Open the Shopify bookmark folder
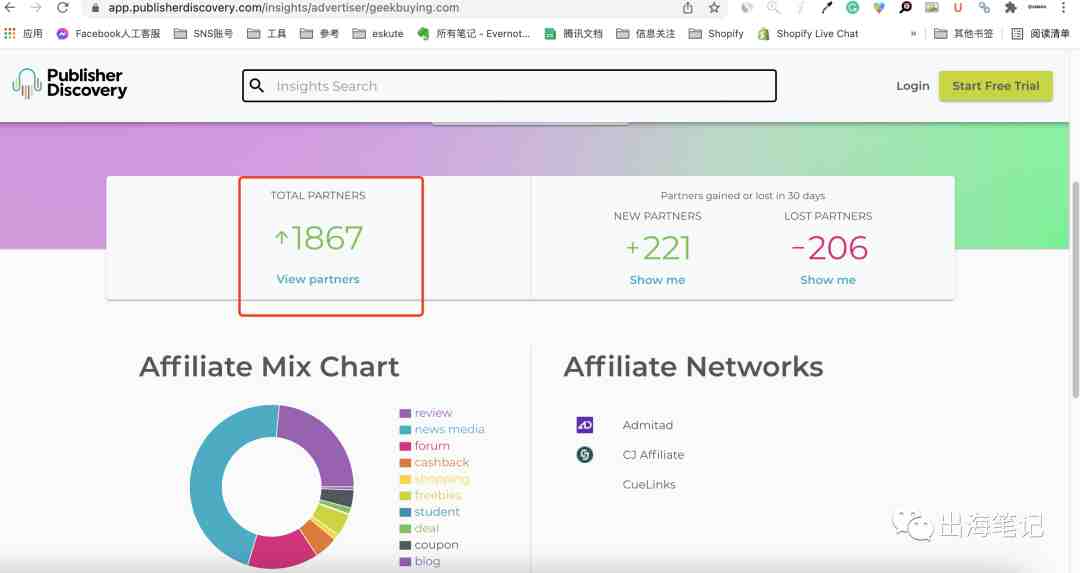Viewport: 1080px width, 573px height. (716, 33)
